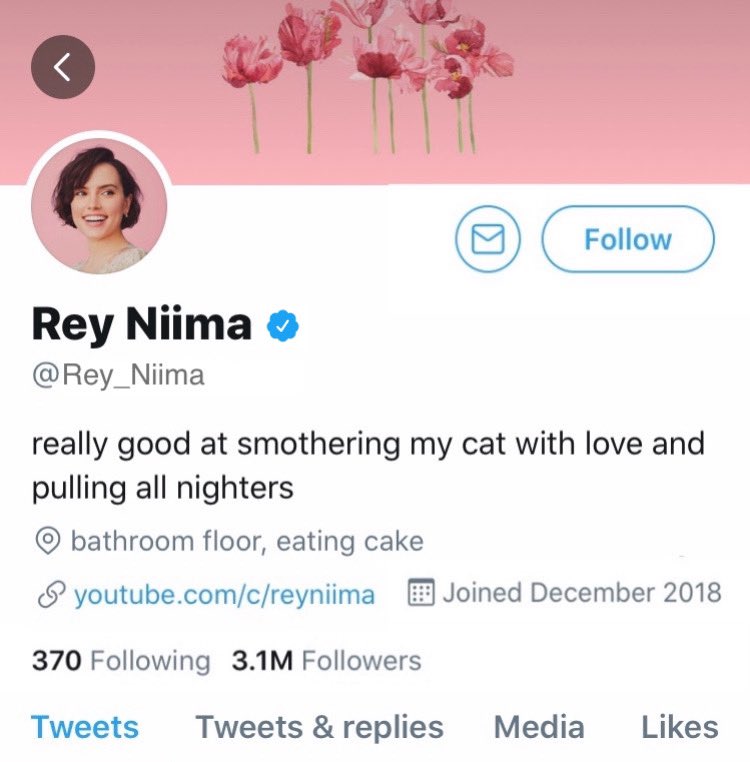Click the Rey Niima display name
The width and height of the screenshot is (750, 762).
pyautogui.click(x=141, y=324)
